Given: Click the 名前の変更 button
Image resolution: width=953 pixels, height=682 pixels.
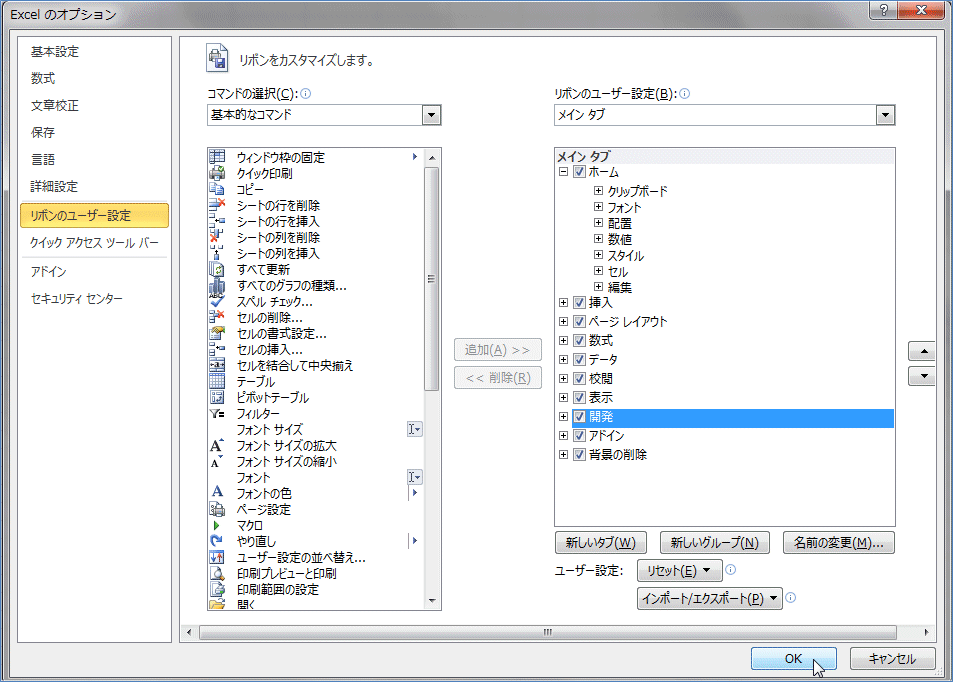Looking at the screenshot, I should coord(838,542).
